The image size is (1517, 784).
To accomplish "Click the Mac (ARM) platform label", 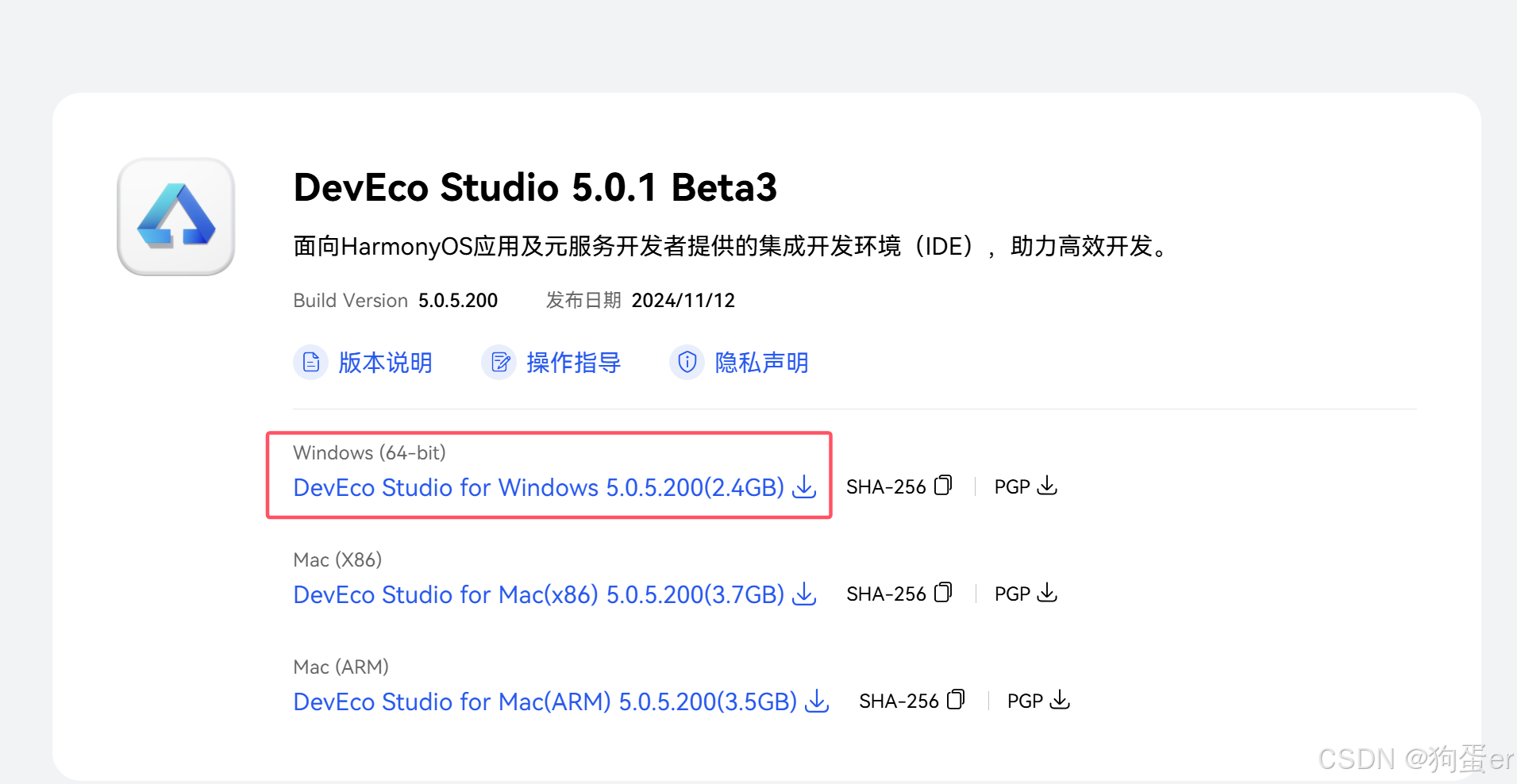I will coord(341,667).
